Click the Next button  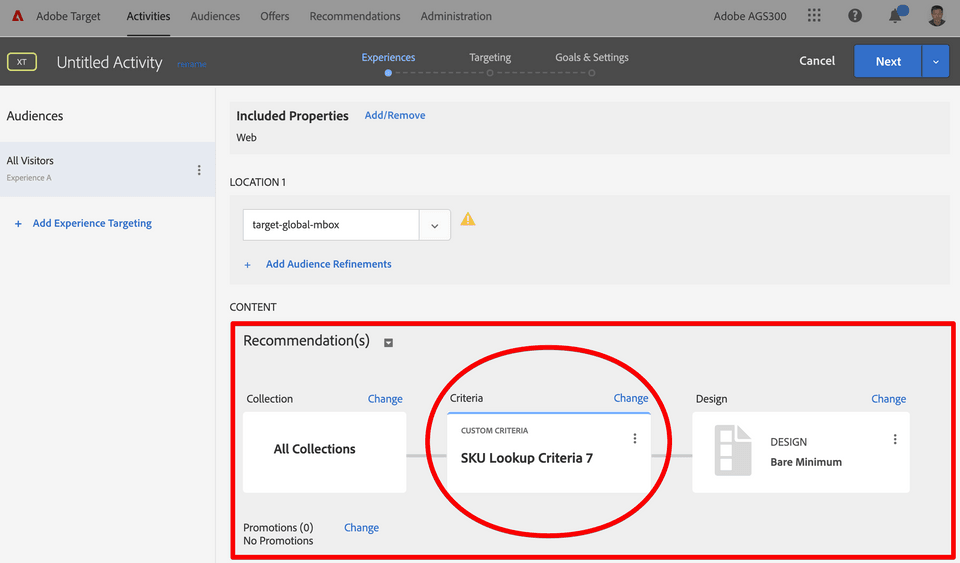pyautogui.click(x=888, y=61)
